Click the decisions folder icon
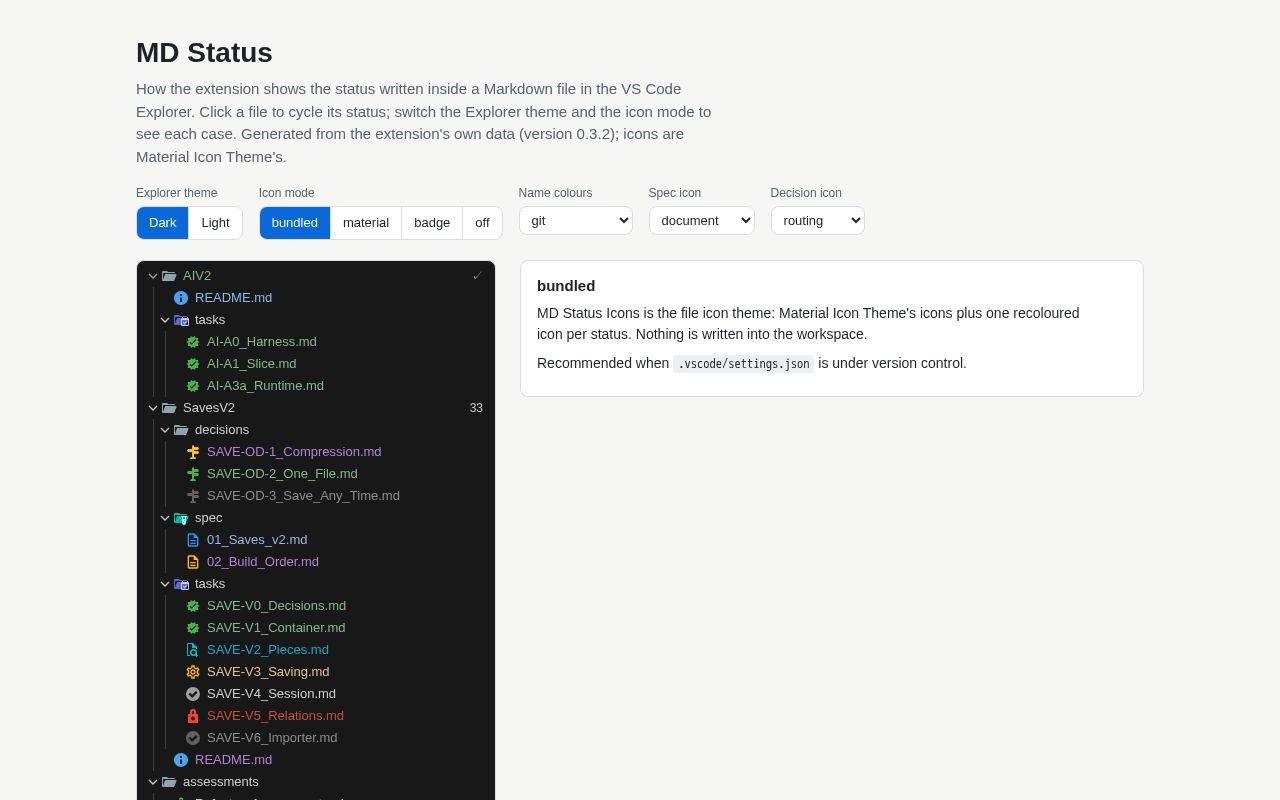Screen dimensions: 1280x800 pos(181,430)
